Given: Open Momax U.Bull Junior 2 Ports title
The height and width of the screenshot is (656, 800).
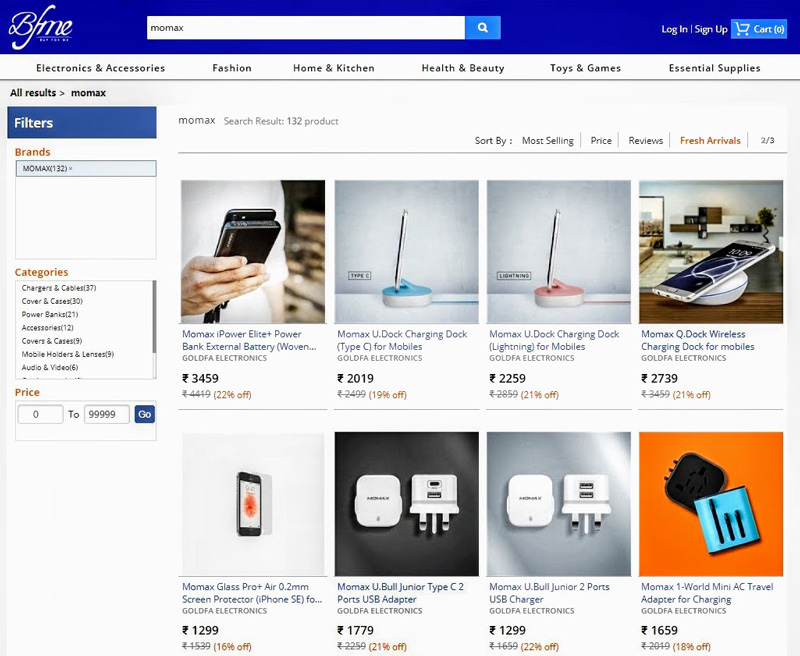Looking at the screenshot, I should click(x=549, y=593).
